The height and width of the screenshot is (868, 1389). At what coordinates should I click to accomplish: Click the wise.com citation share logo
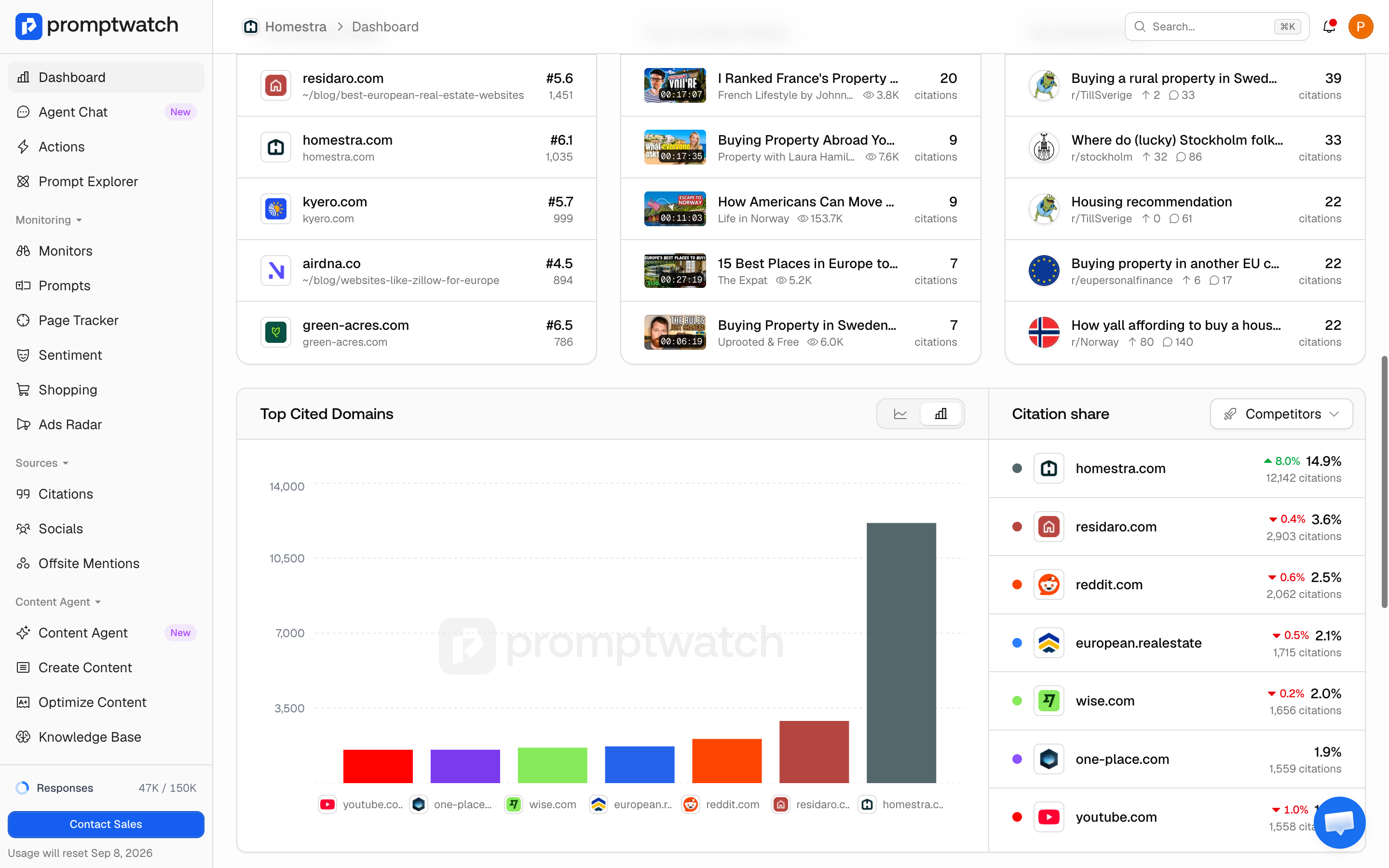pos(1049,701)
